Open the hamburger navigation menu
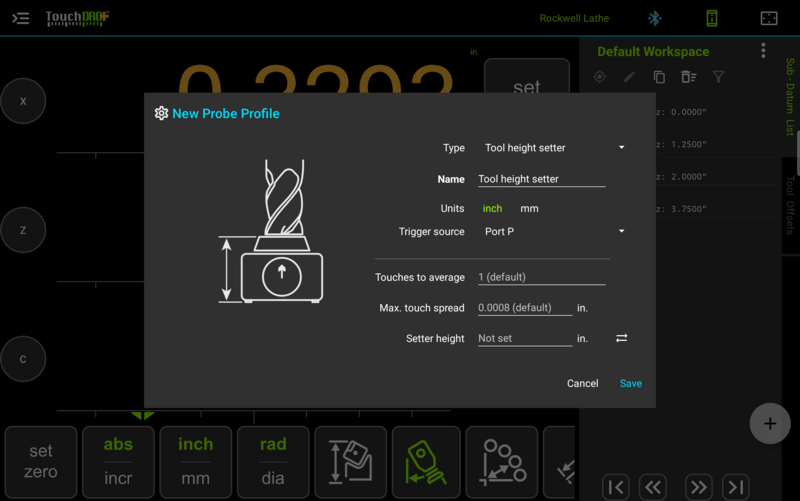Viewport: 800px width, 501px height. click(20, 18)
